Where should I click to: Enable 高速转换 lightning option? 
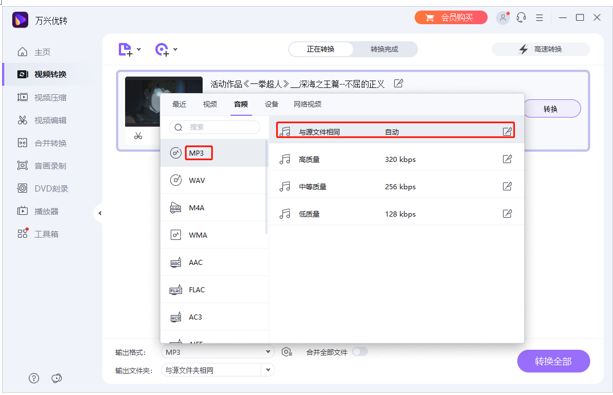click(541, 49)
